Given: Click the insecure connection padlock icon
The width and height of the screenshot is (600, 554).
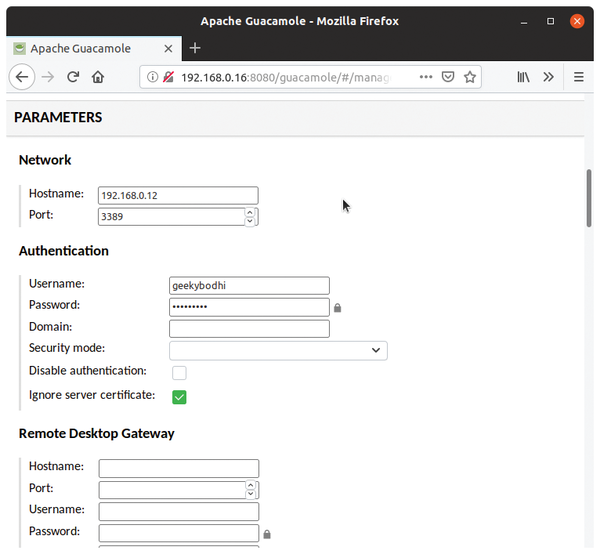Looking at the screenshot, I should [168, 77].
